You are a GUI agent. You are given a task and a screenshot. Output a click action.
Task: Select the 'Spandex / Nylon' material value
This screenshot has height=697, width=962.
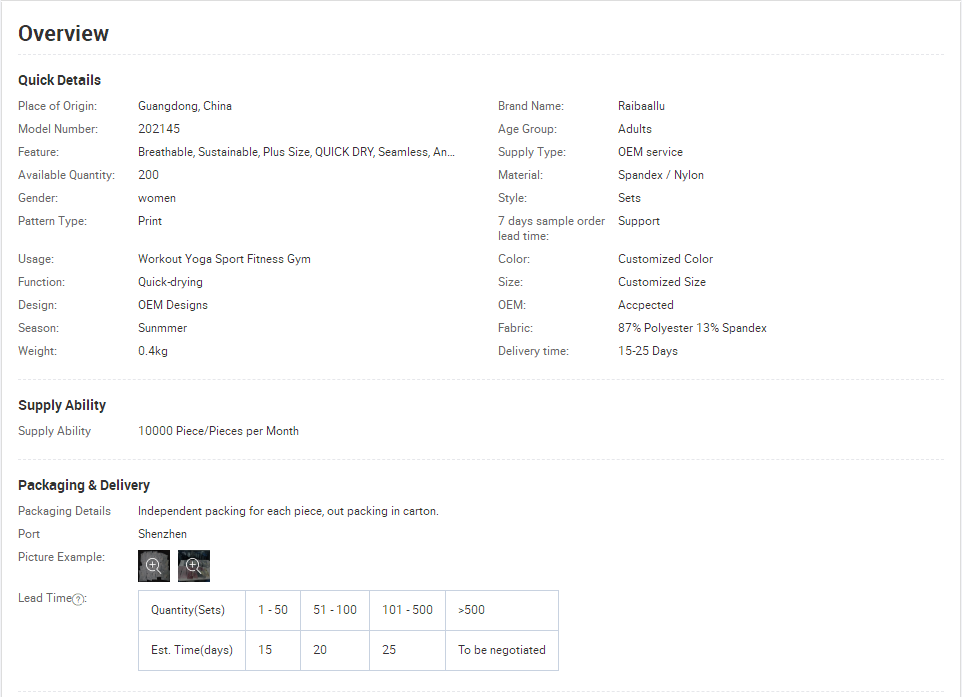[661, 175]
